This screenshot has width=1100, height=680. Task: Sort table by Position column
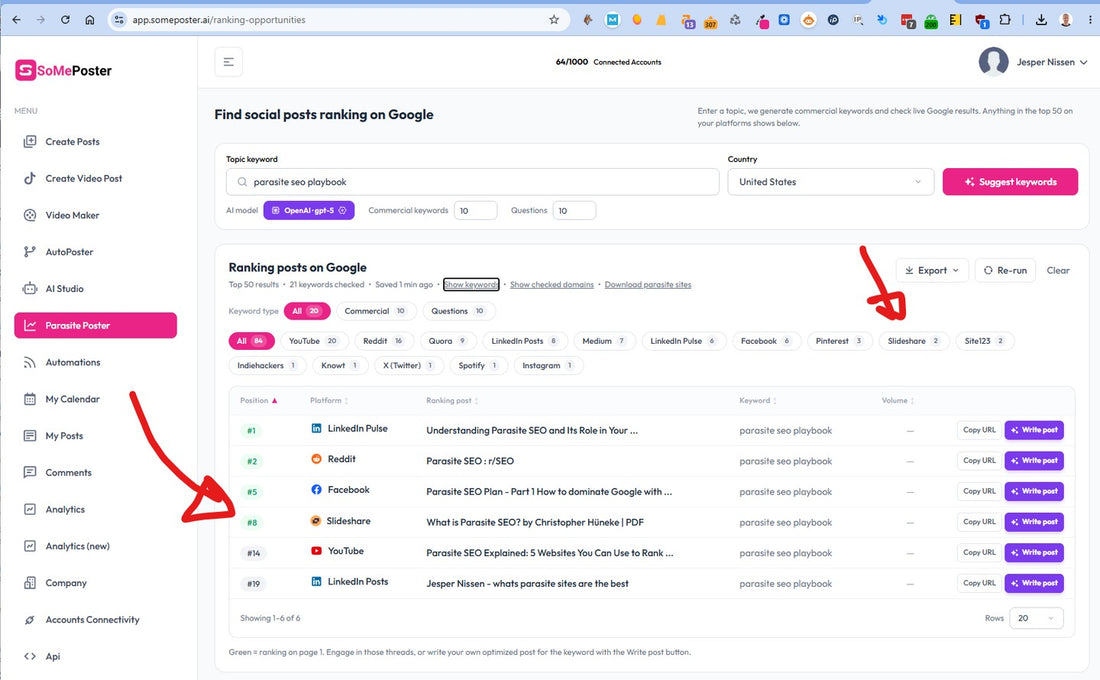tap(258, 401)
